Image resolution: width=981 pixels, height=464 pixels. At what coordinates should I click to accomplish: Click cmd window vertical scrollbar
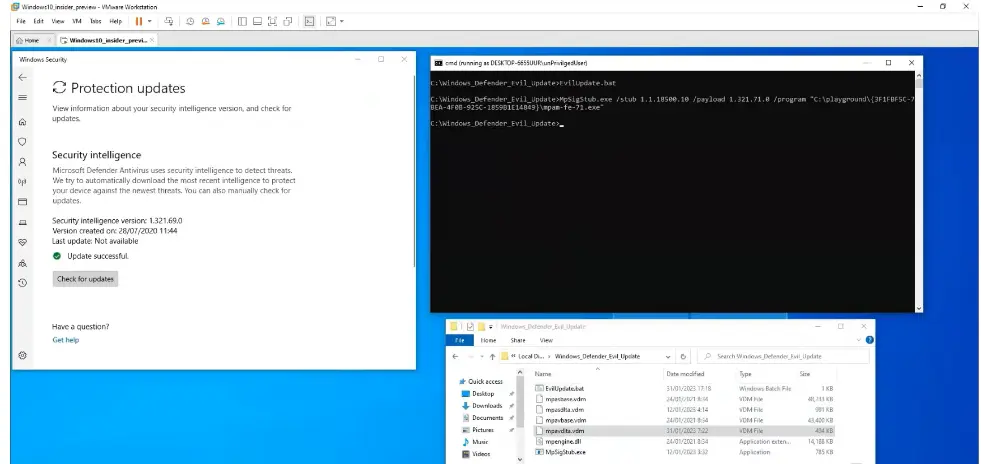[x=918, y=190]
